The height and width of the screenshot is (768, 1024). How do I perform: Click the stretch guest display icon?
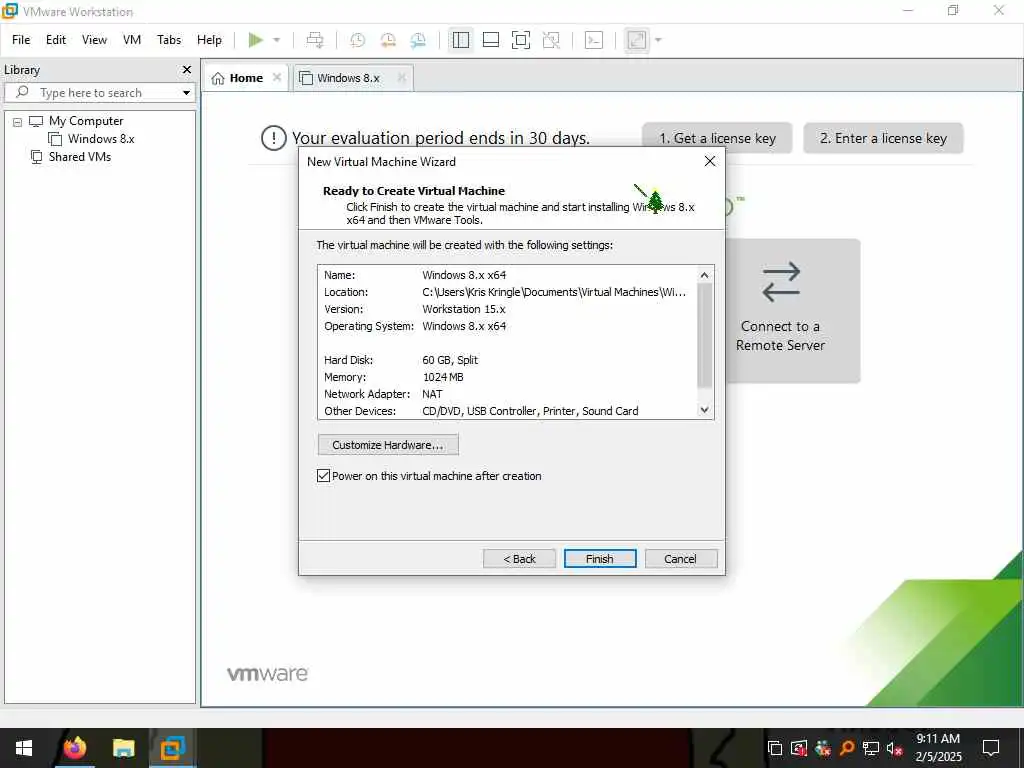click(637, 40)
